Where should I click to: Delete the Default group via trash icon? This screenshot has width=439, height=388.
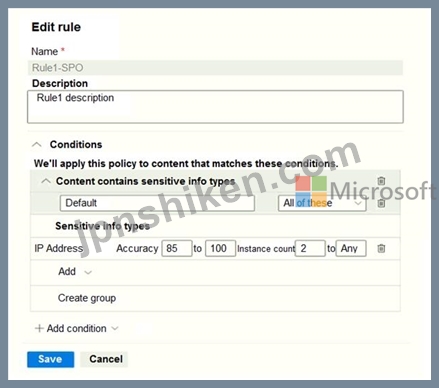tap(381, 203)
